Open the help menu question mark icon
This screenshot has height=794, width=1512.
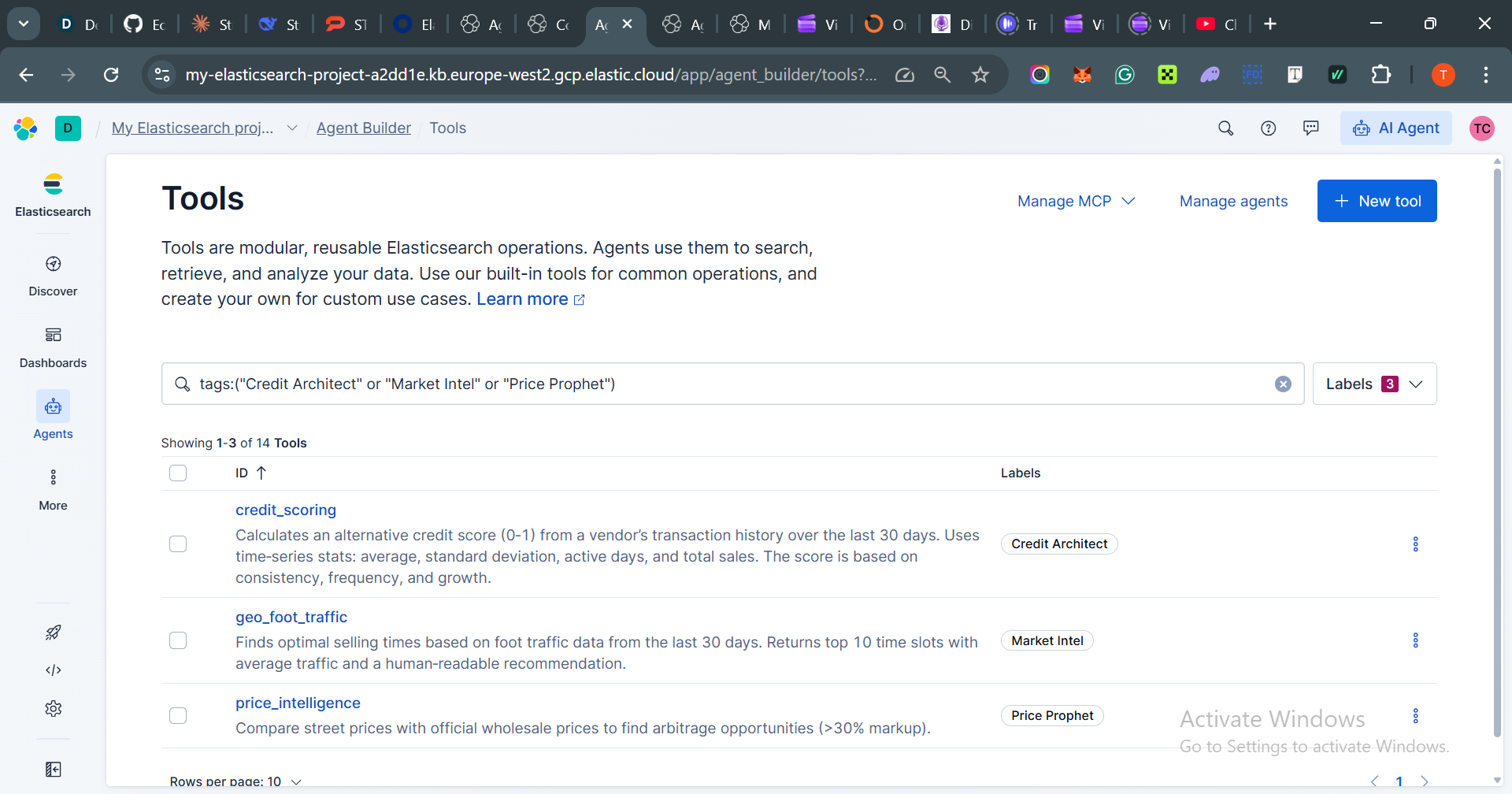click(1269, 128)
